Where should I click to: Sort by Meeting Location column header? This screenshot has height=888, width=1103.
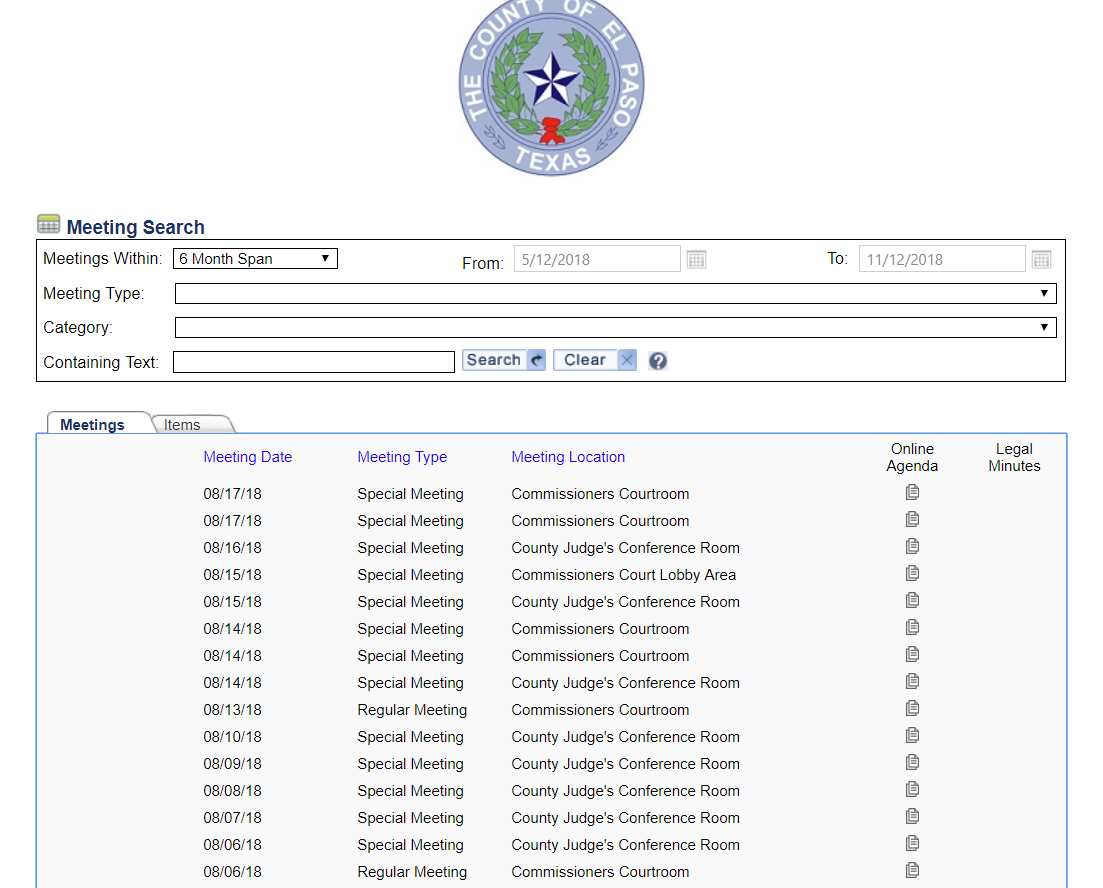click(x=568, y=457)
